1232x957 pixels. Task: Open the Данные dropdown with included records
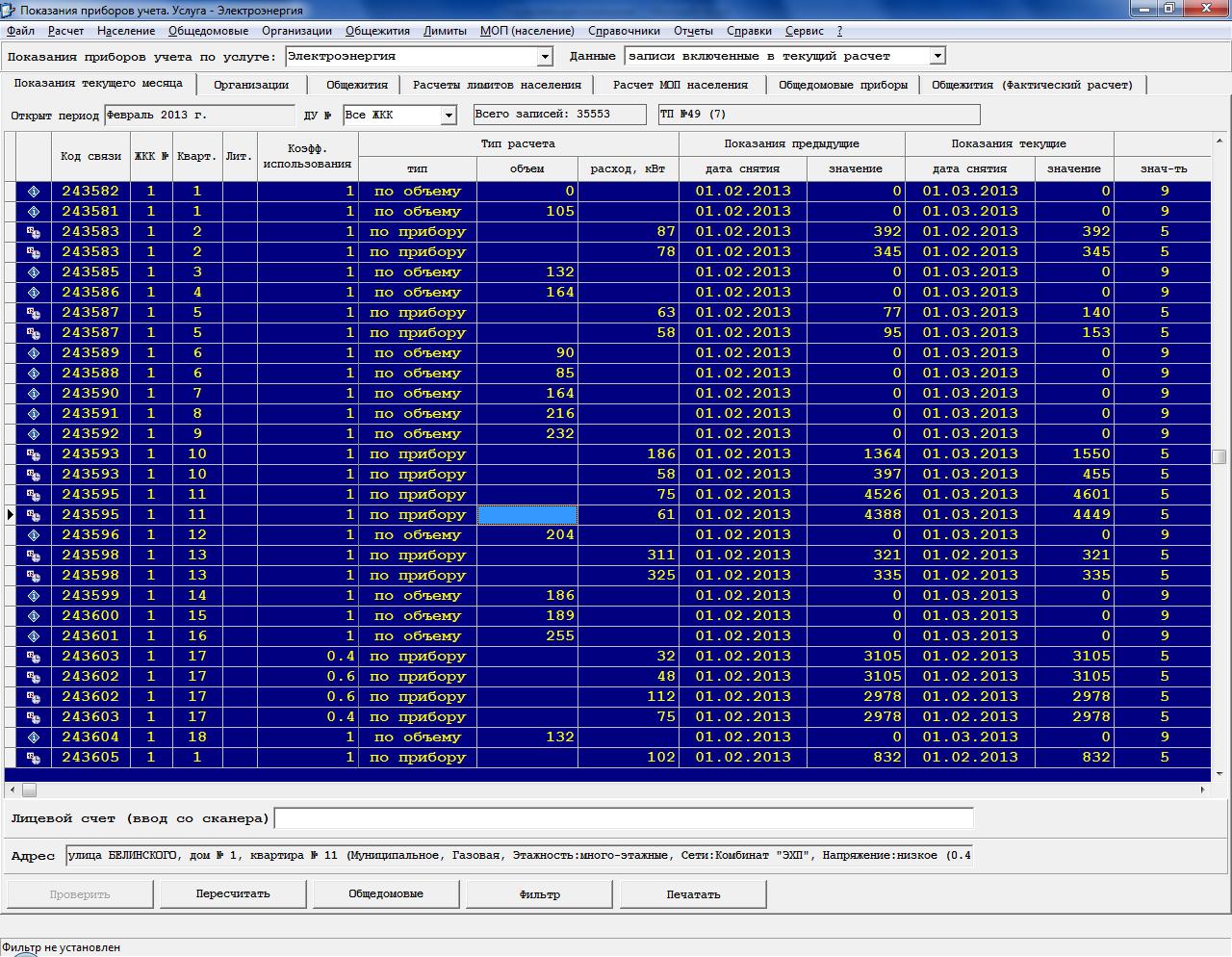(937, 56)
